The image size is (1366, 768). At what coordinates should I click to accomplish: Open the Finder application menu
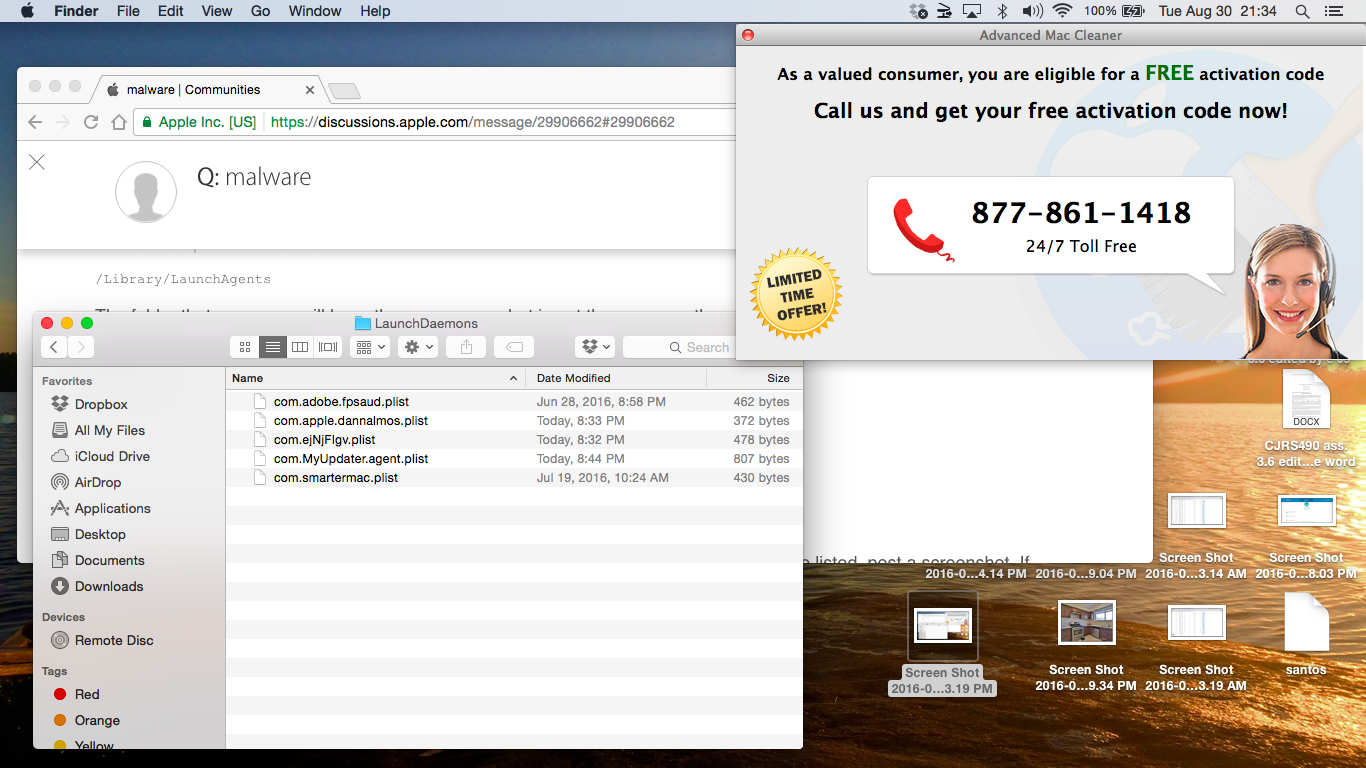tap(75, 11)
